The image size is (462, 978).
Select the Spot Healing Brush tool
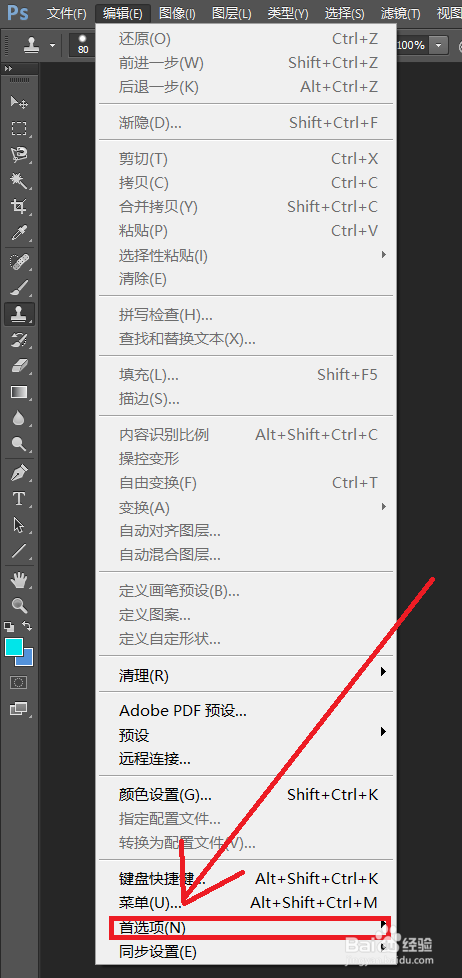coord(19,262)
